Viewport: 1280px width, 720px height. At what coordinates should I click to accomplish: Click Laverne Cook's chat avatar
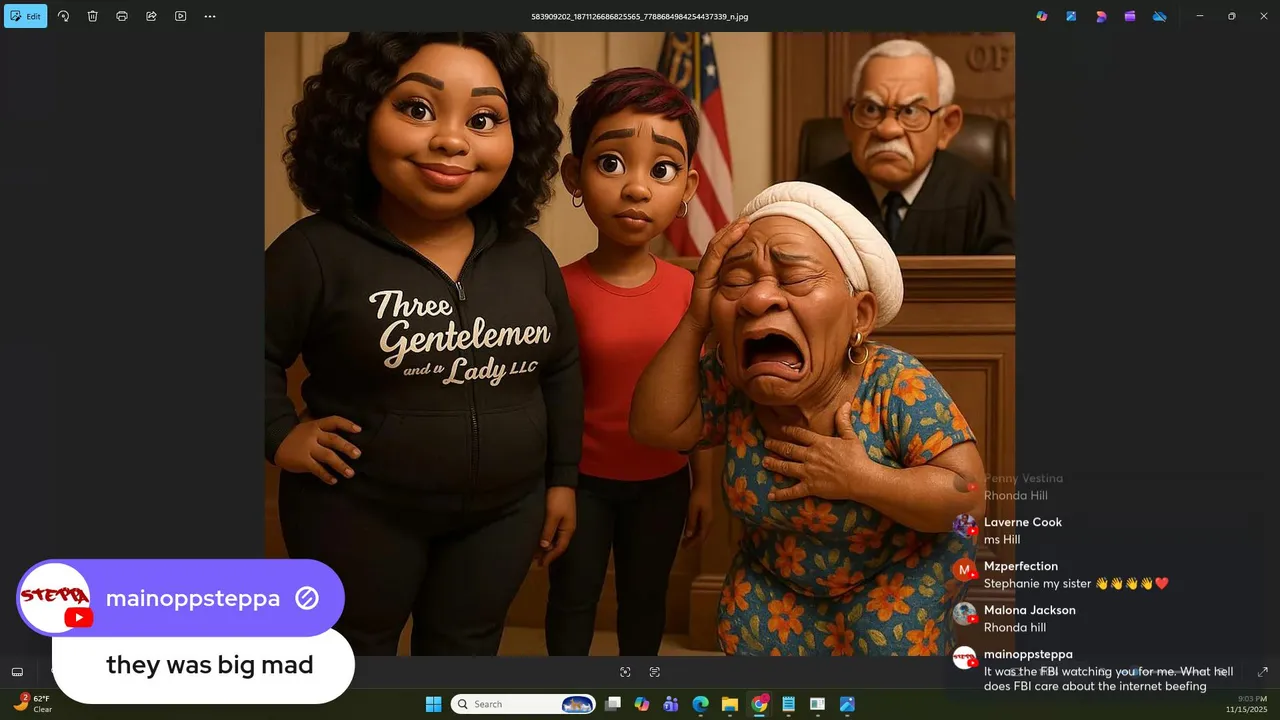click(x=964, y=526)
